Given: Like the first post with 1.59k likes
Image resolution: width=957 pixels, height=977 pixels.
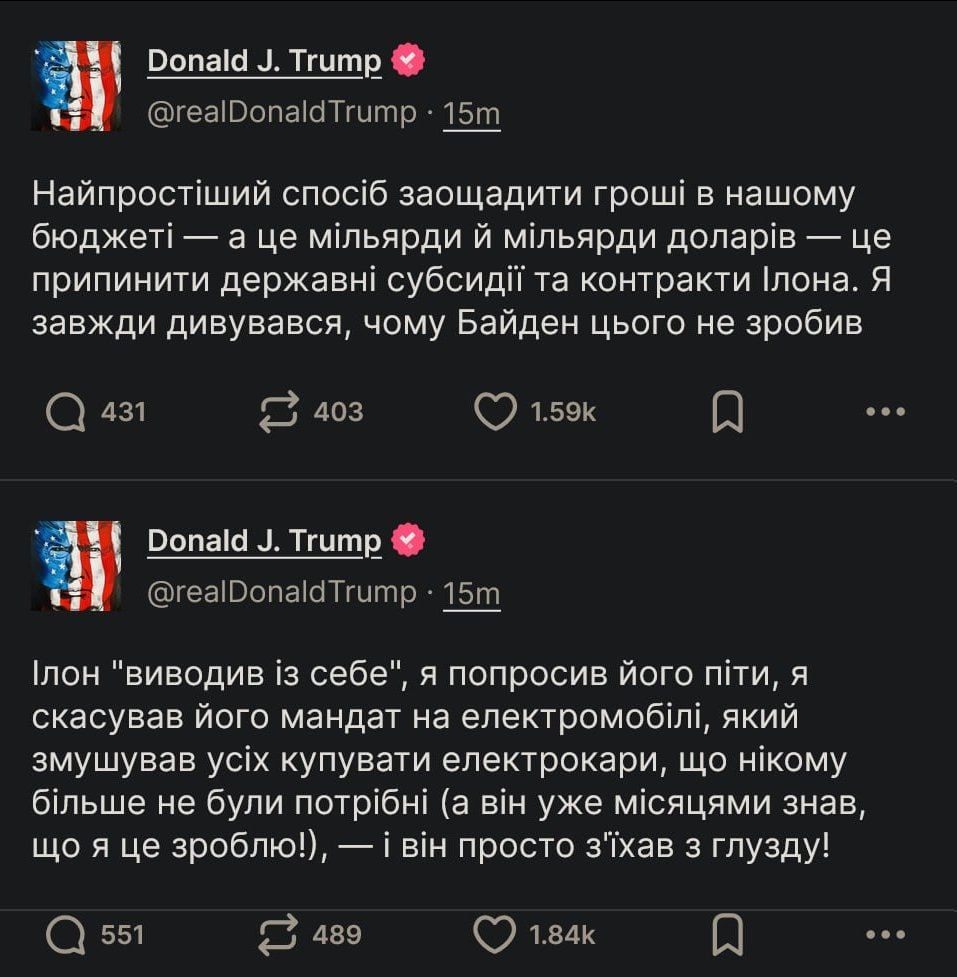Looking at the screenshot, I should 494,411.
